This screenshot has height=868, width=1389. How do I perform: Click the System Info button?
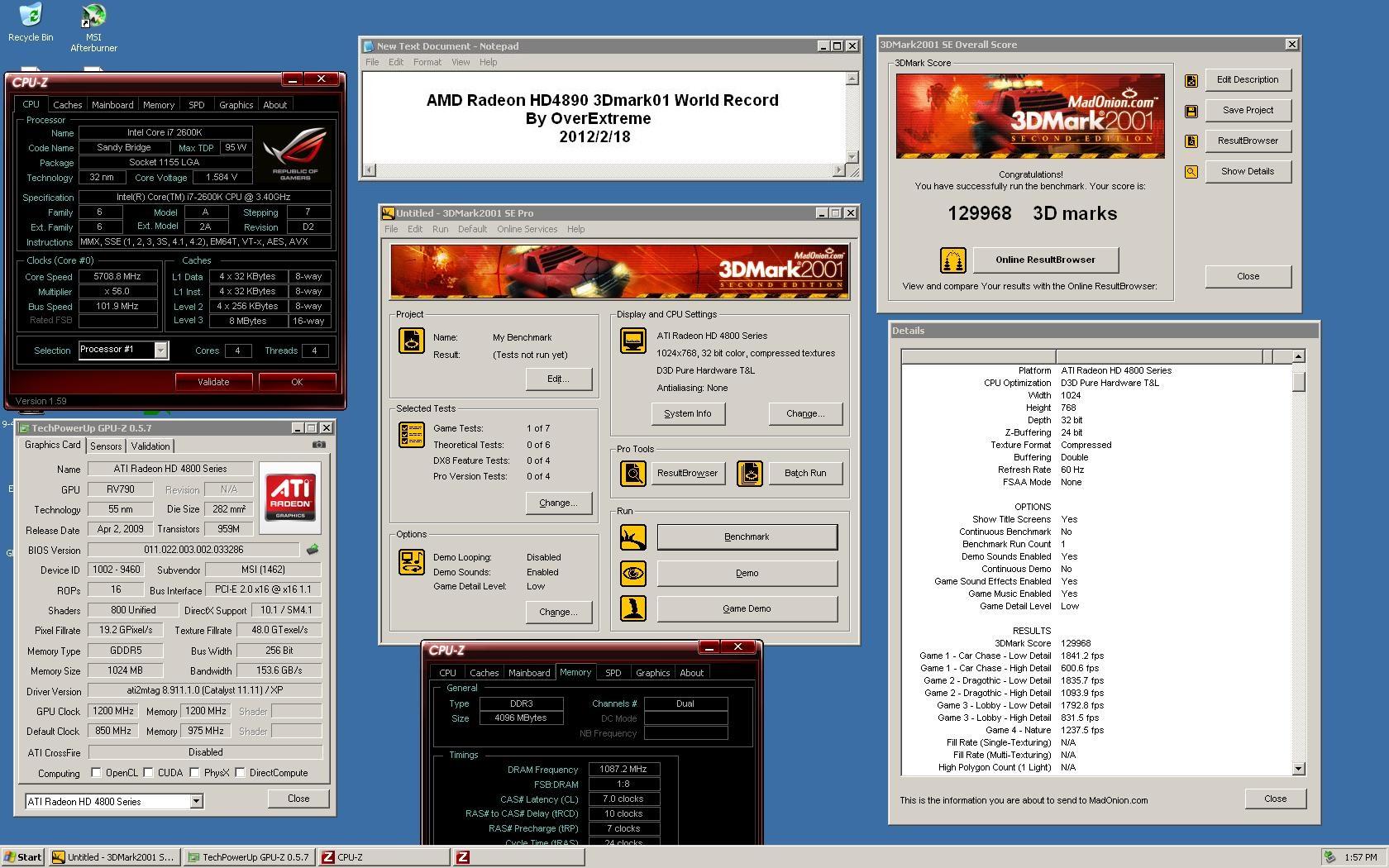688,413
